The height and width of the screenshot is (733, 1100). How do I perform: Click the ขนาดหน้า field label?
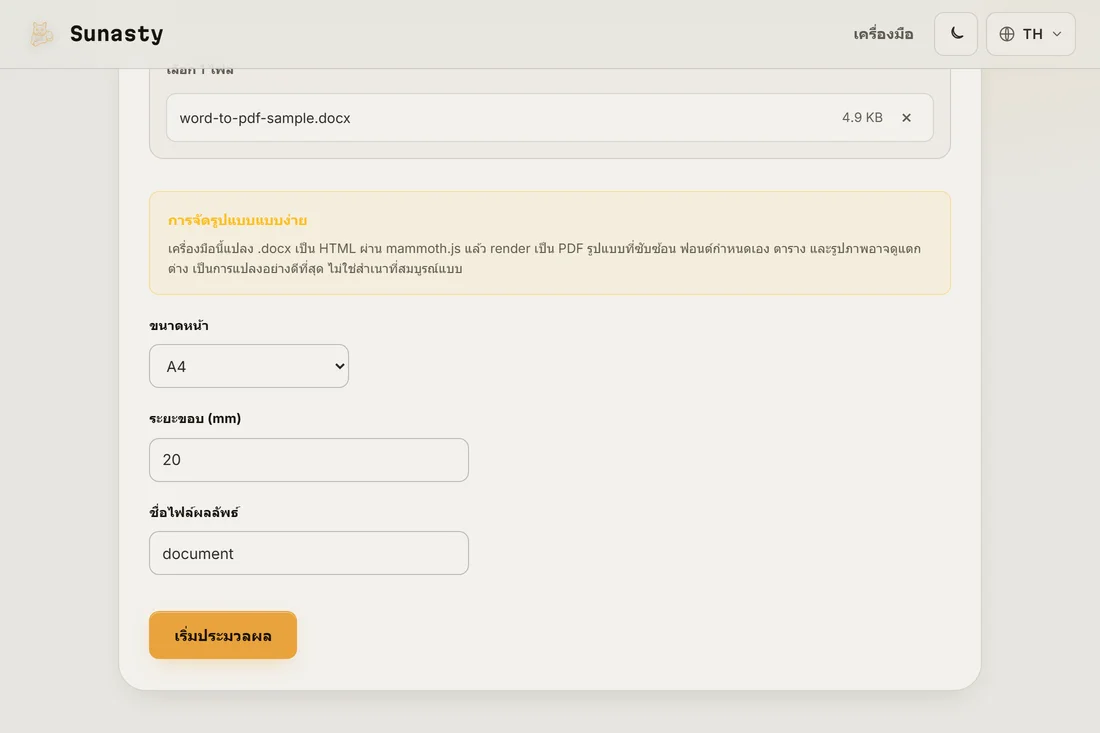pyautogui.click(x=179, y=325)
